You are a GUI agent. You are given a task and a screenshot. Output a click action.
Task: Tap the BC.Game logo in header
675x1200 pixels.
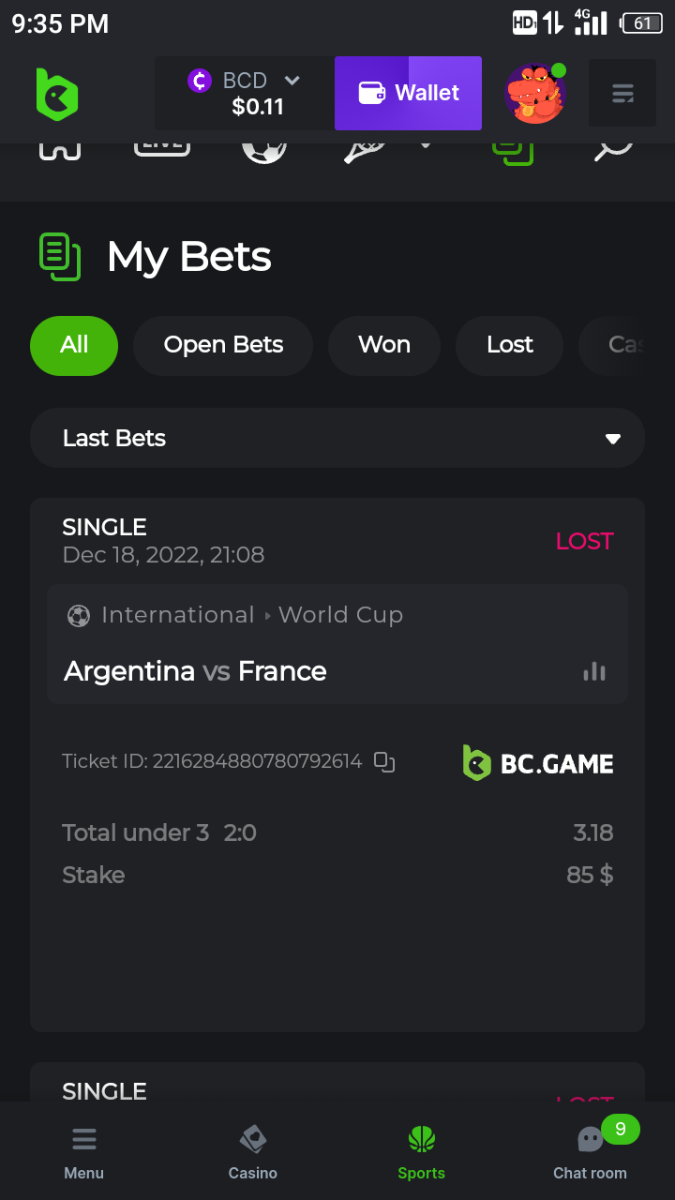56,94
